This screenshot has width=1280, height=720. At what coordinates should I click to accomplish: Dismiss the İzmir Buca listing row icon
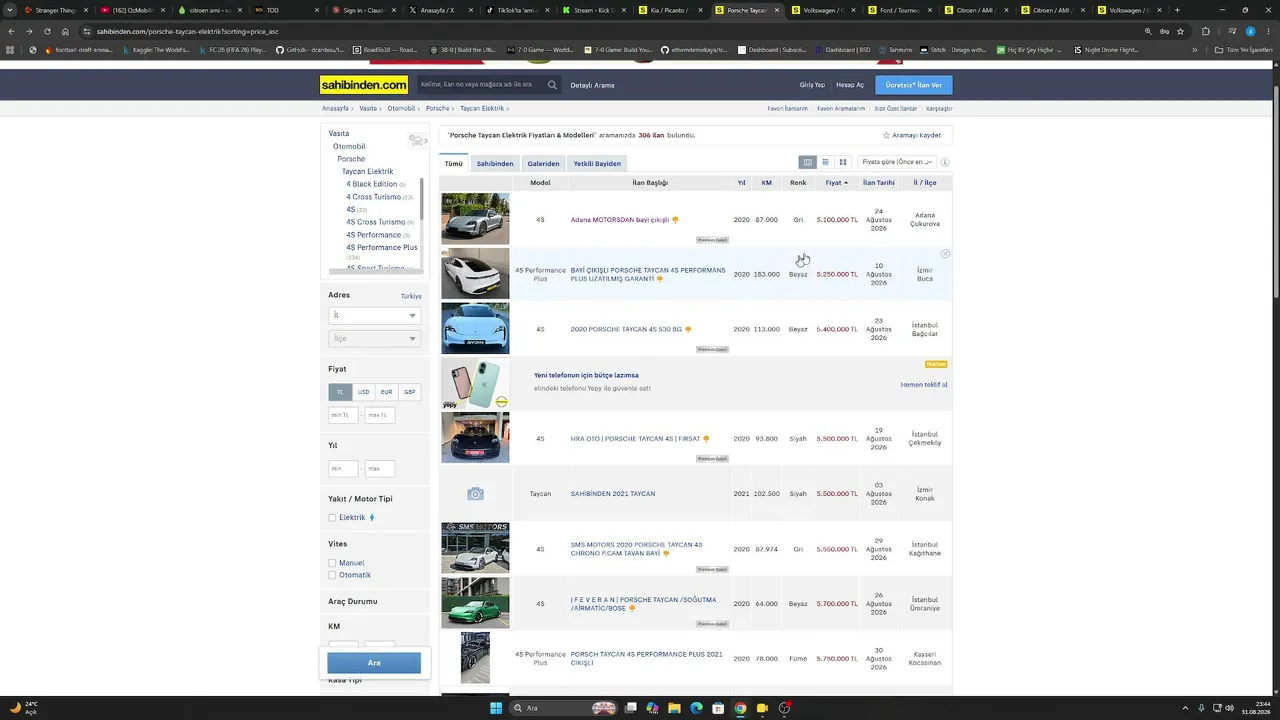[x=945, y=254]
